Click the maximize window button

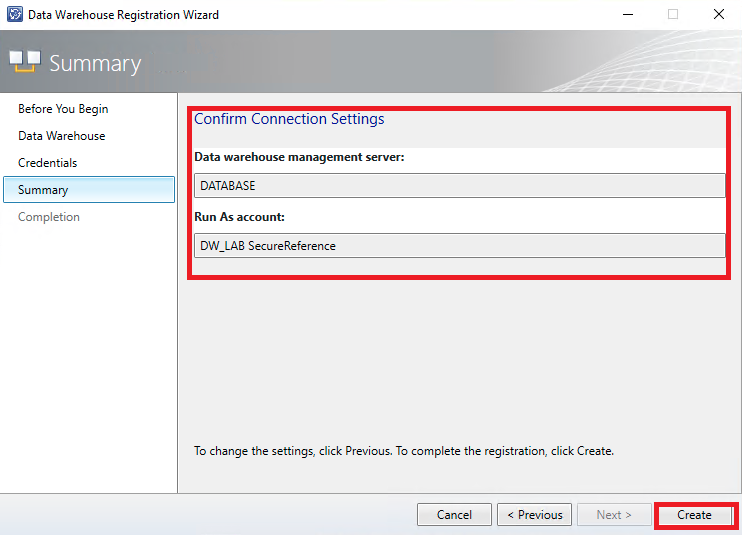673,15
